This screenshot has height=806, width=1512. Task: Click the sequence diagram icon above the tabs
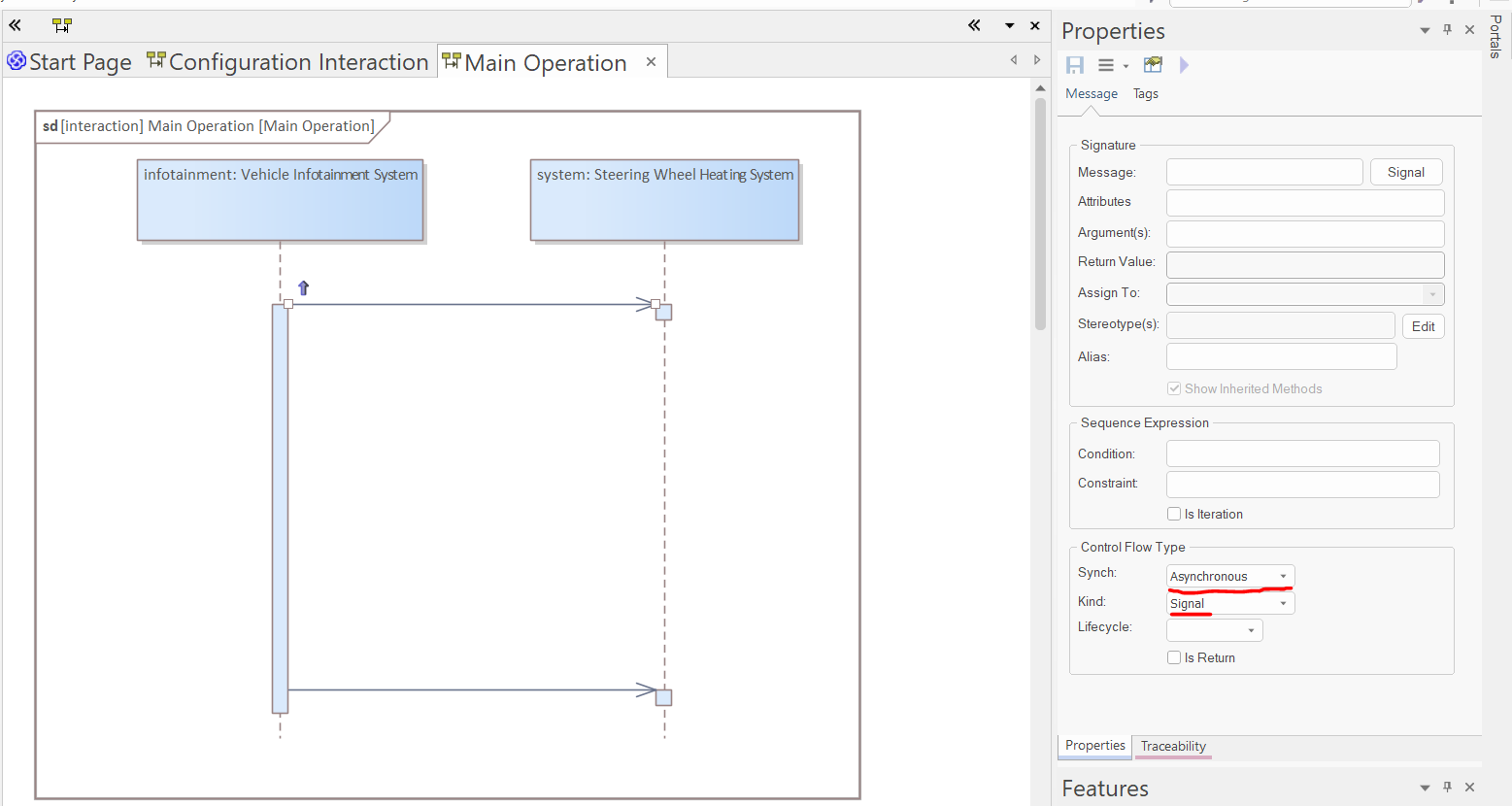[62, 25]
